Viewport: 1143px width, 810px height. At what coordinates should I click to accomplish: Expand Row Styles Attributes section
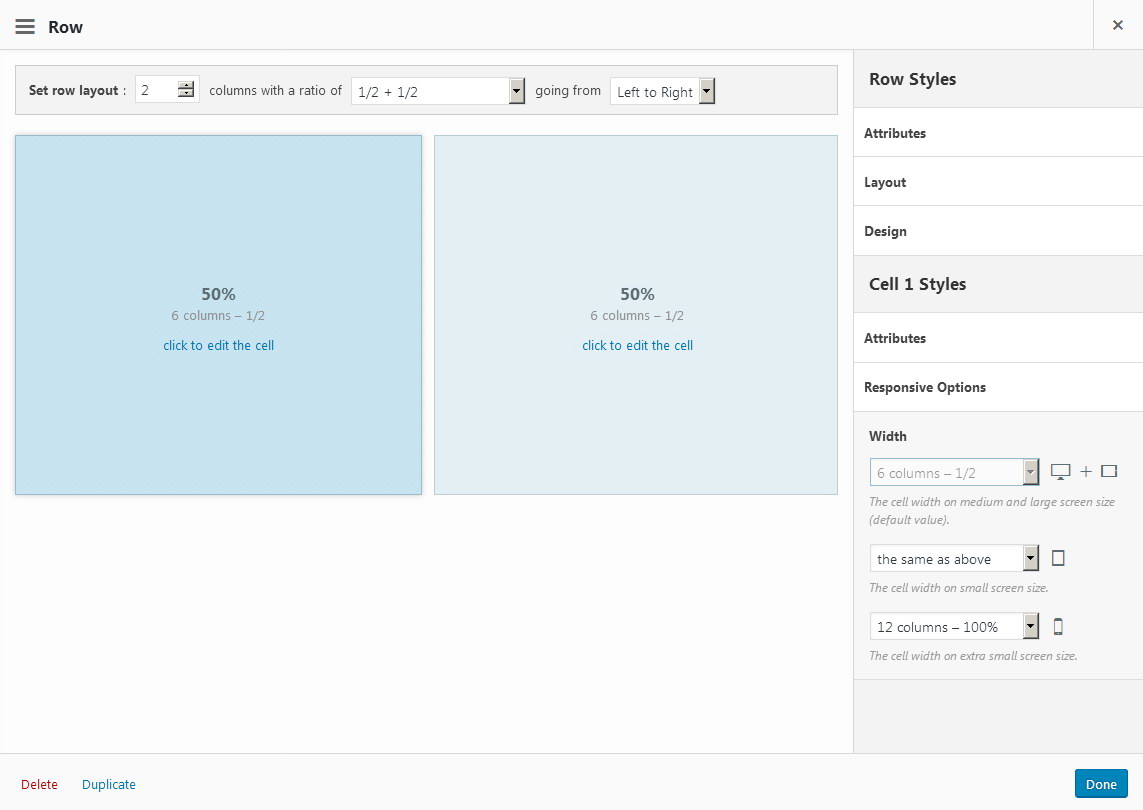998,133
